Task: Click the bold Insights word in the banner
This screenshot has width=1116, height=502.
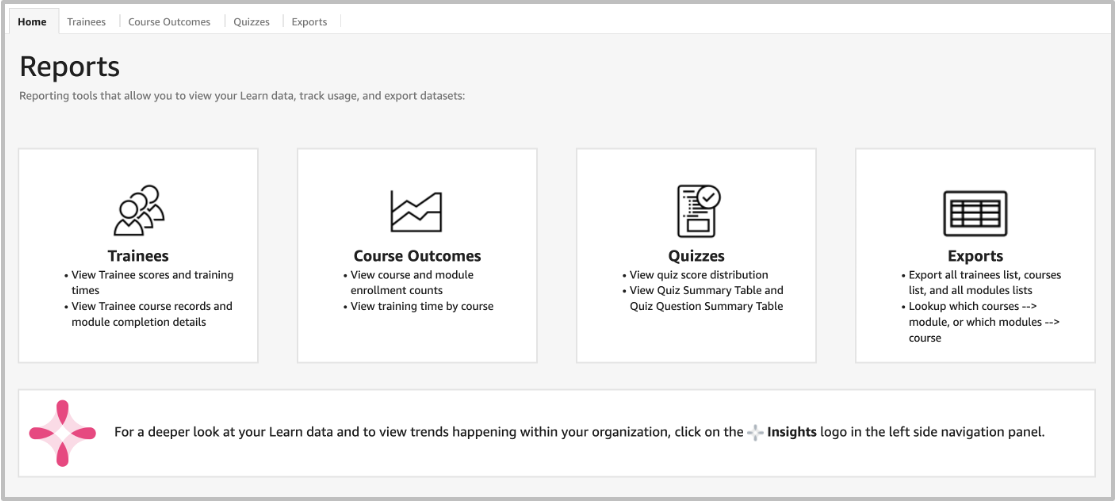Action: click(x=791, y=432)
